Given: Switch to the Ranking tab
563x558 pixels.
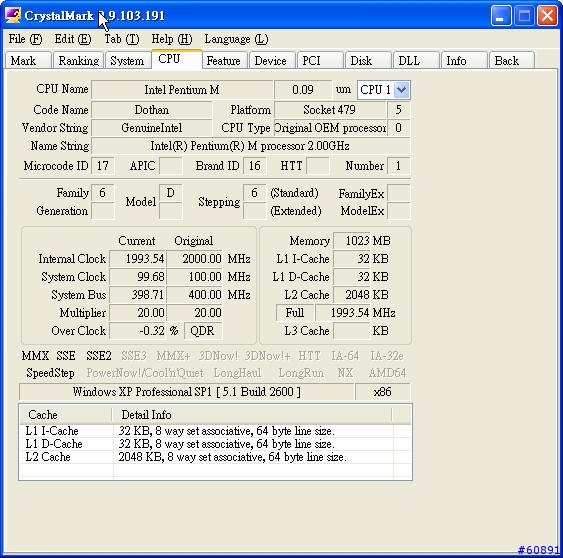Looking at the screenshot, I should coord(78,60).
